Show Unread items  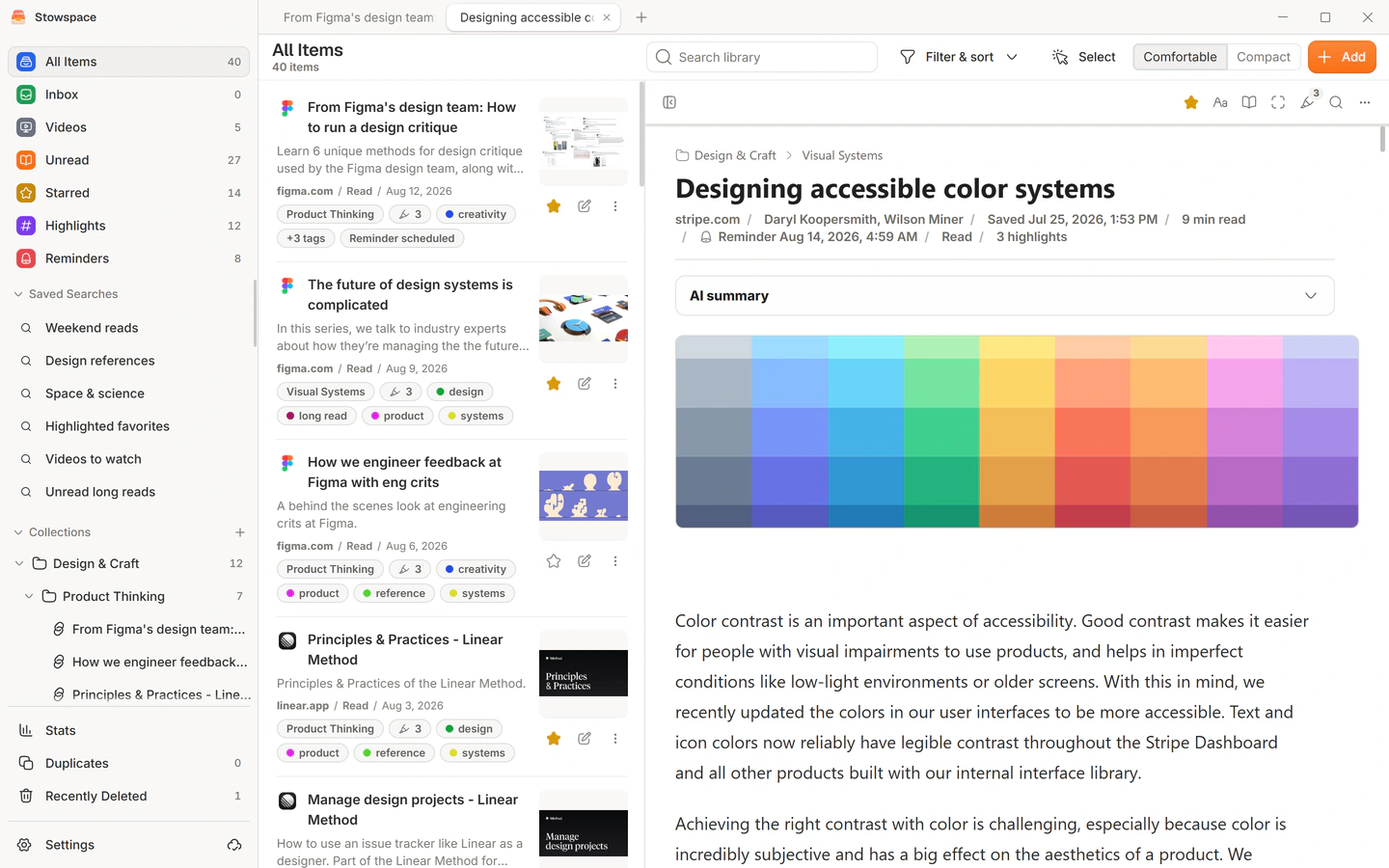point(128,160)
